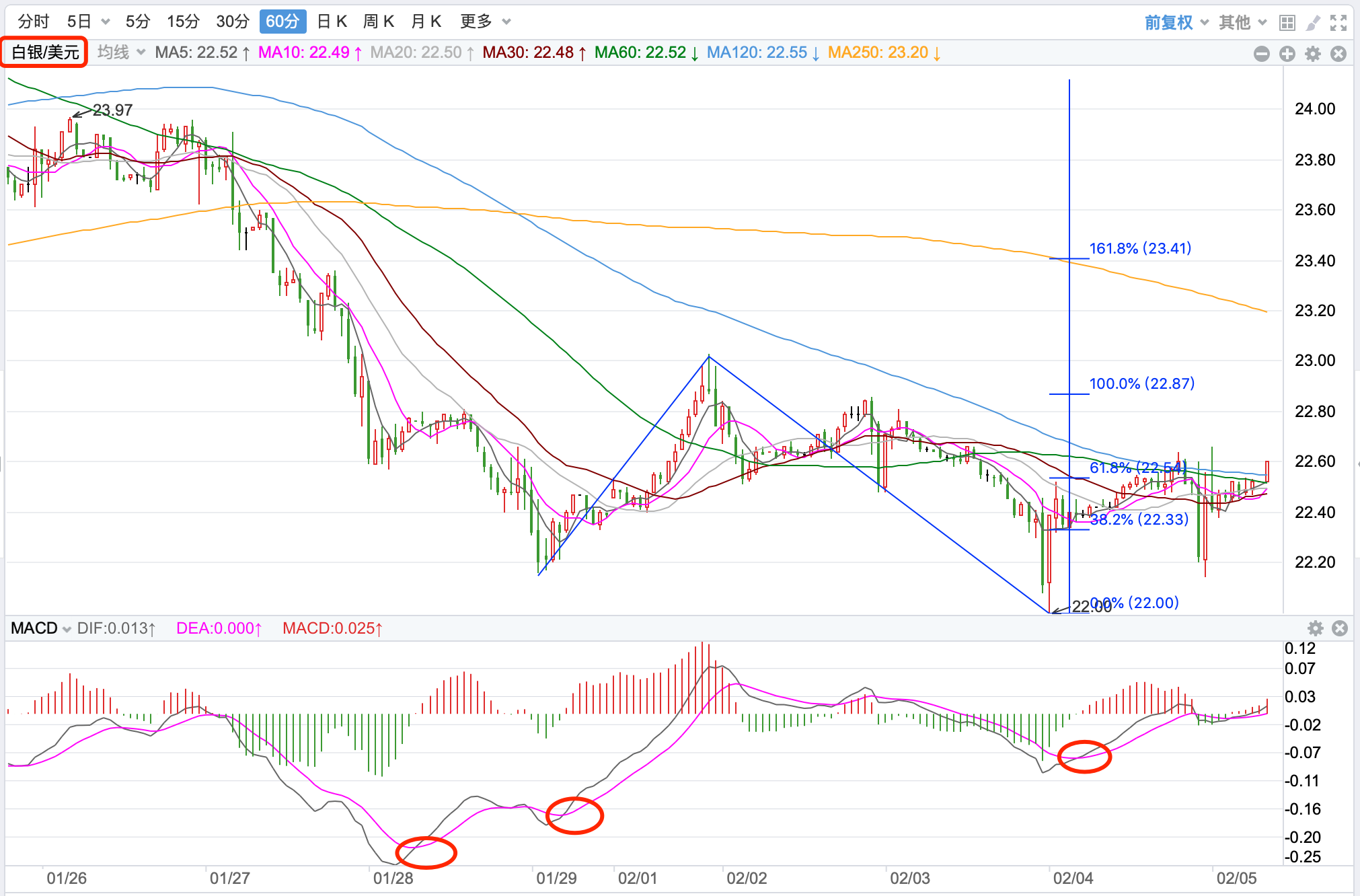Zoom out main chart with minus icon
Screen dimensions: 1360x896
click(x=1262, y=54)
